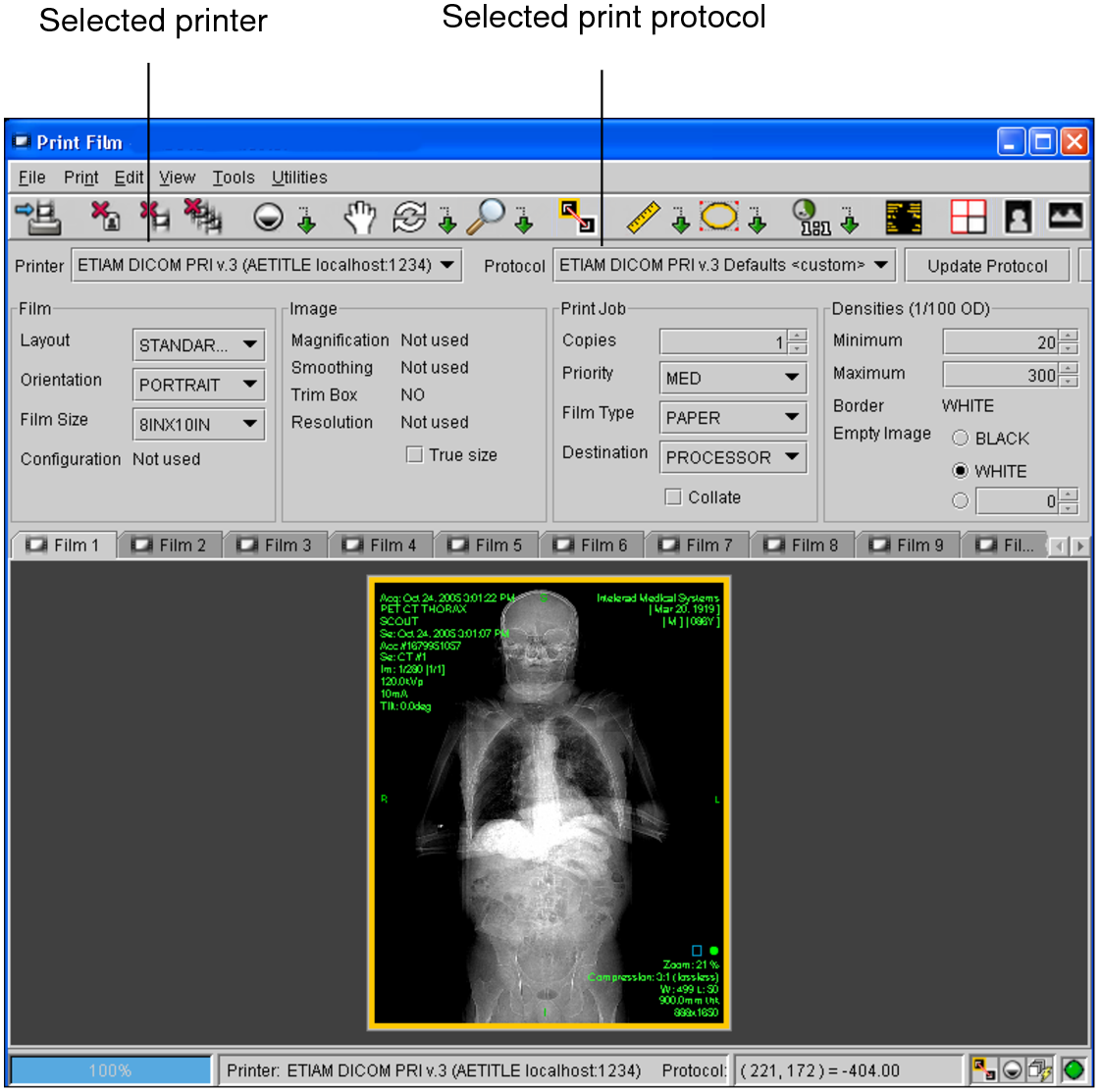Click the patient info icon on toolbar
Image resolution: width=1100 pixels, height=1092 pixels.
[1018, 218]
